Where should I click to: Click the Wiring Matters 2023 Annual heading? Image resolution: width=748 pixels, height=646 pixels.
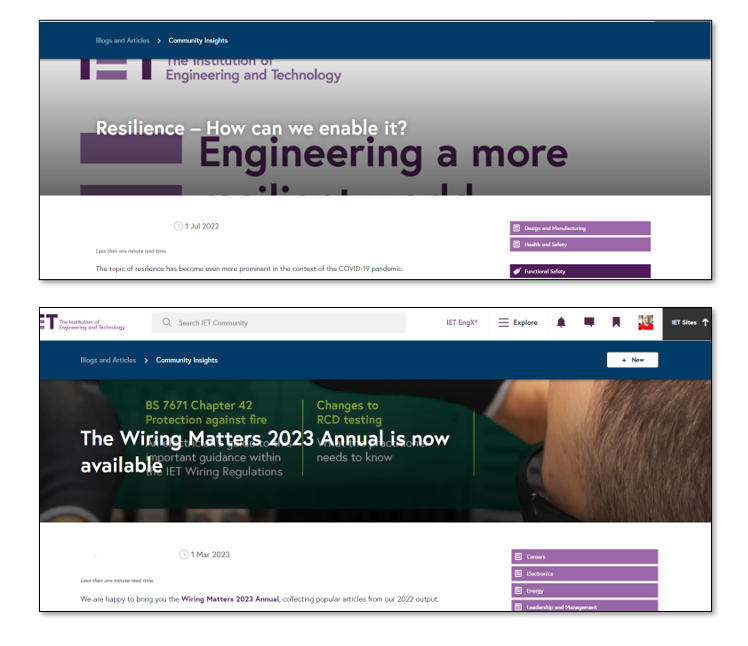coord(265,451)
